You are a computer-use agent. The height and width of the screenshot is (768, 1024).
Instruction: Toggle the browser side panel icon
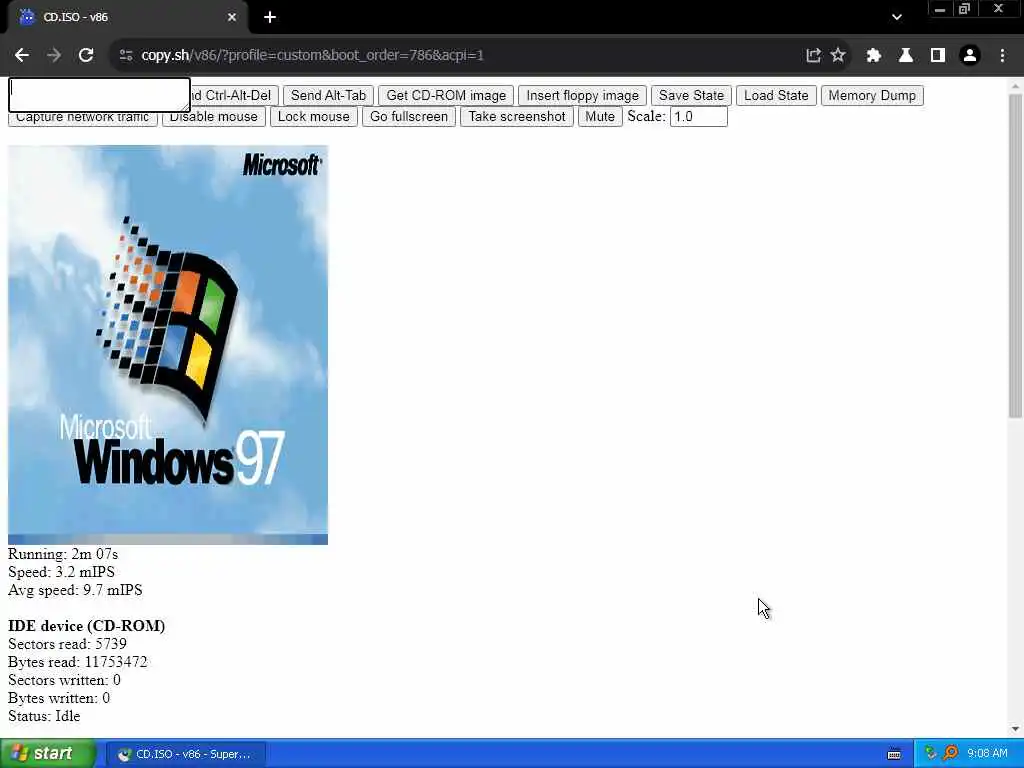[x=938, y=56]
